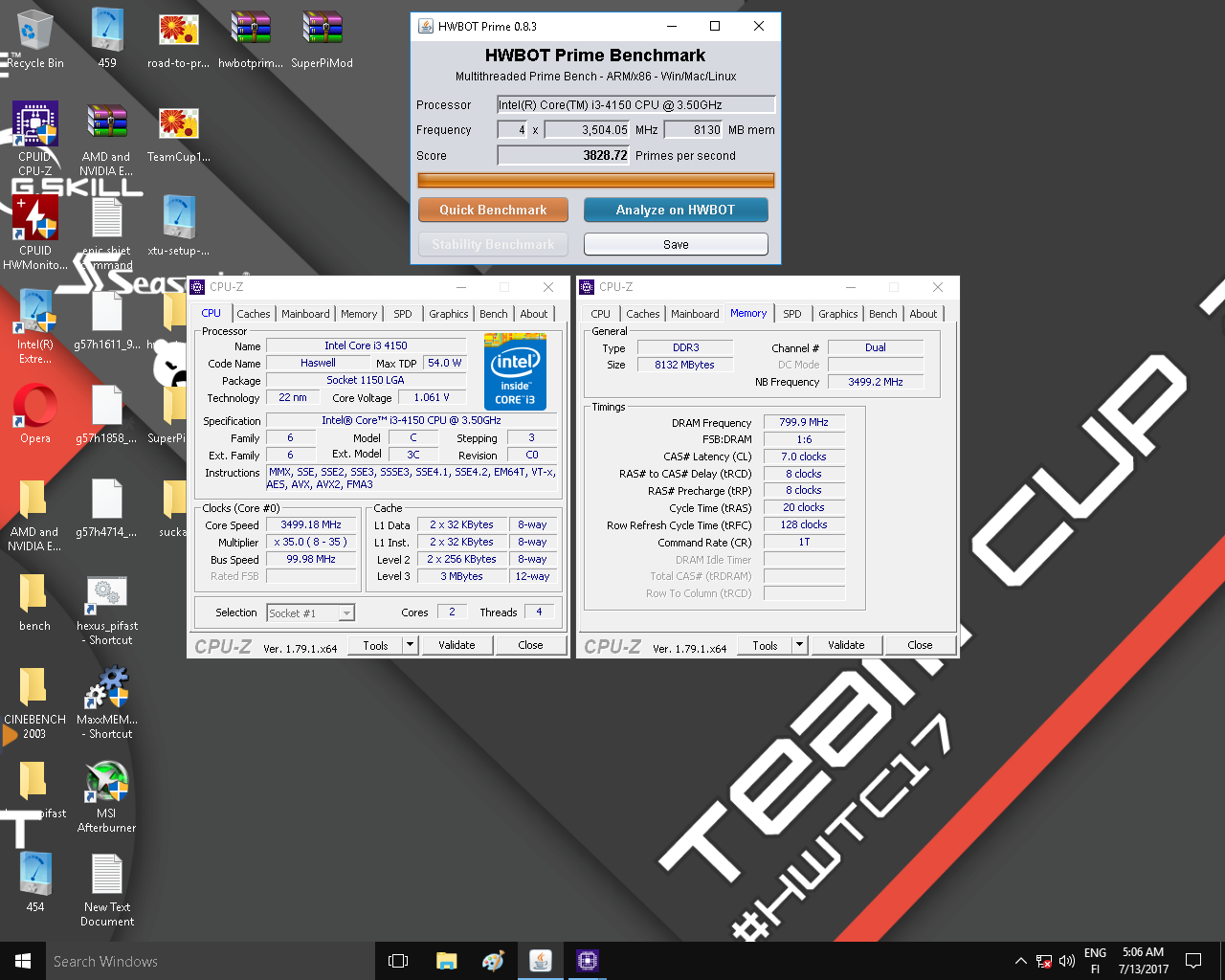The height and width of the screenshot is (980, 1225).
Task: Switch to Caches tab in left CPU-Z
Action: tap(254, 314)
